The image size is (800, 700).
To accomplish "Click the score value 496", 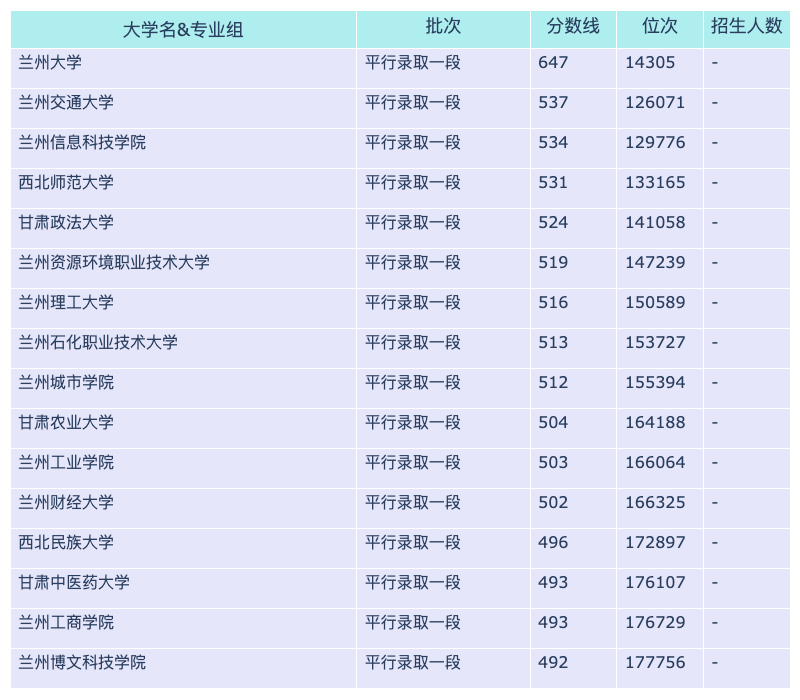I will pyautogui.click(x=553, y=542).
